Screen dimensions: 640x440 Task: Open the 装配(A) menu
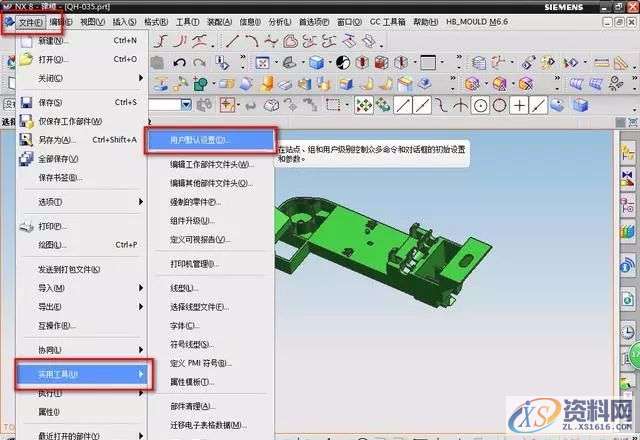(220, 22)
